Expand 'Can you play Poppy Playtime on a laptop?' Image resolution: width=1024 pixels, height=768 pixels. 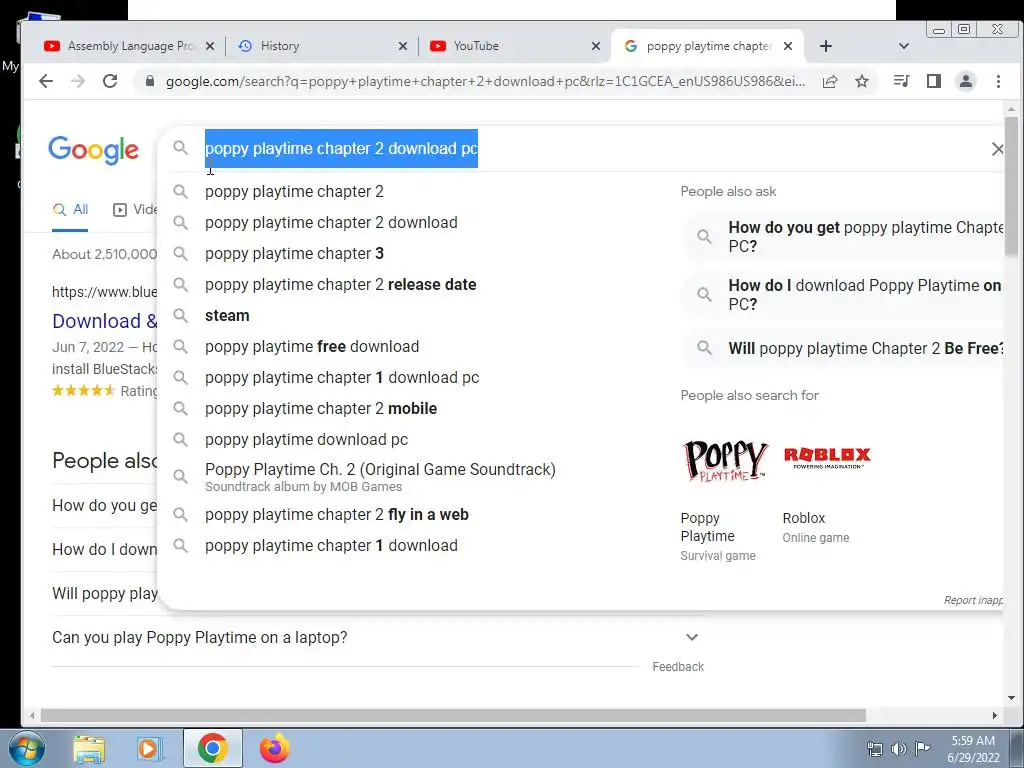pos(376,637)
